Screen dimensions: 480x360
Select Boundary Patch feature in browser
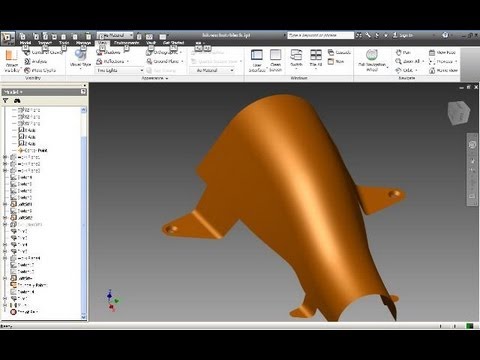point(29,285)
